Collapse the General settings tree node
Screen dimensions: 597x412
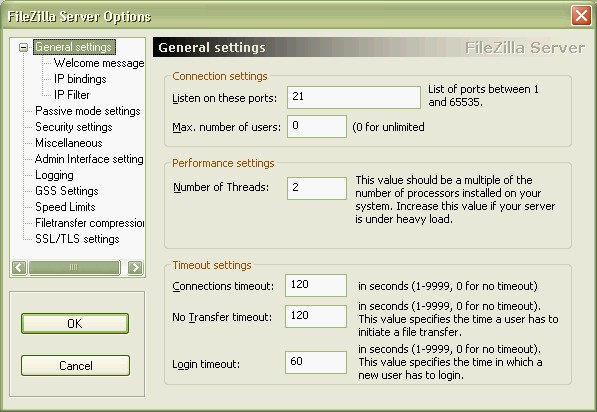pyautogui.click(x=24, y=48)
